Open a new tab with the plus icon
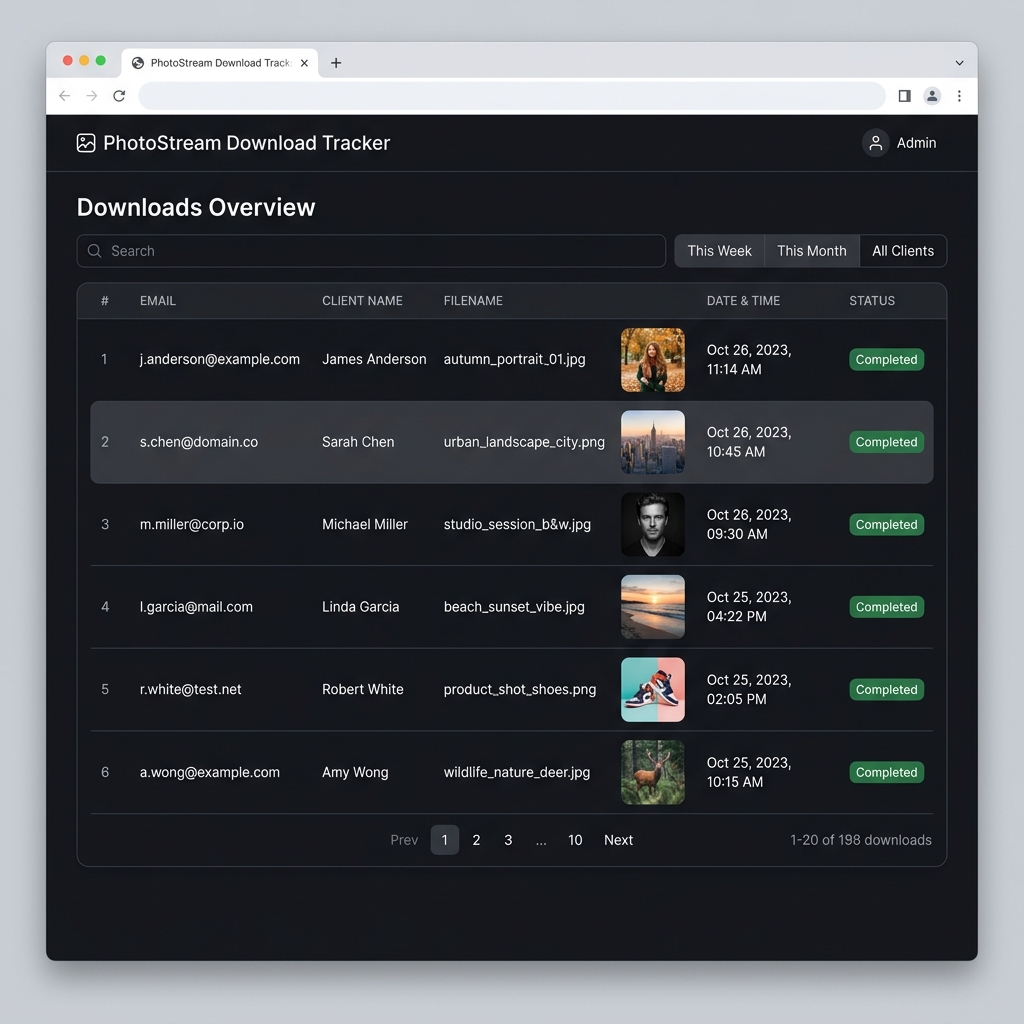The width and height of the screenshot is (1024, 1024). click(x=336, y=63)
